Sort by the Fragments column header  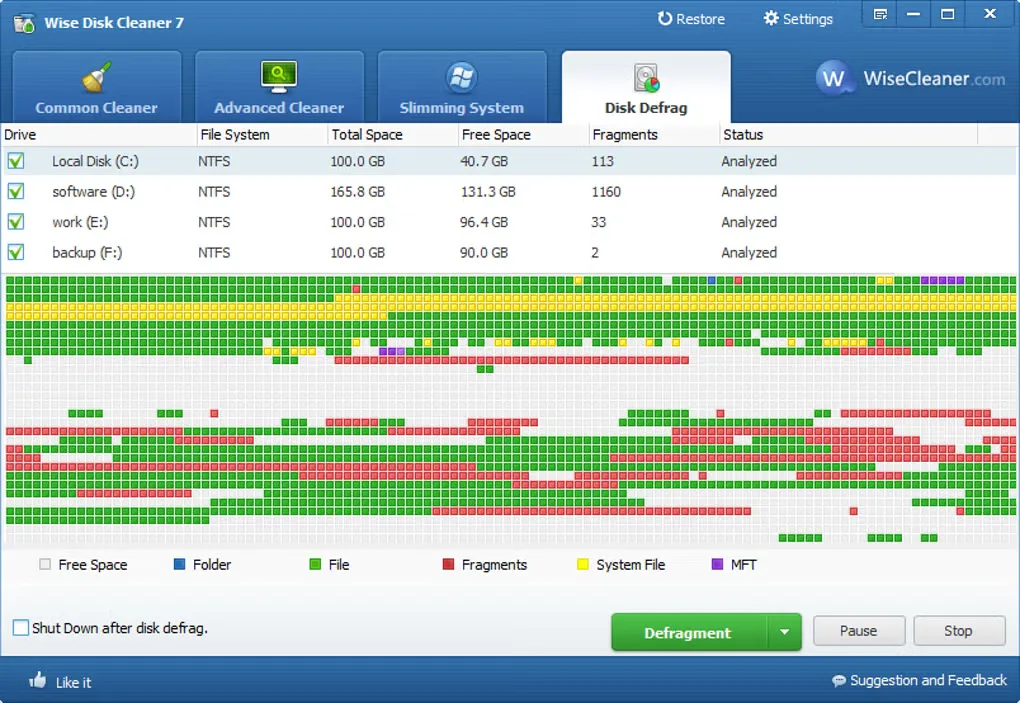click(x=654, y=135)
